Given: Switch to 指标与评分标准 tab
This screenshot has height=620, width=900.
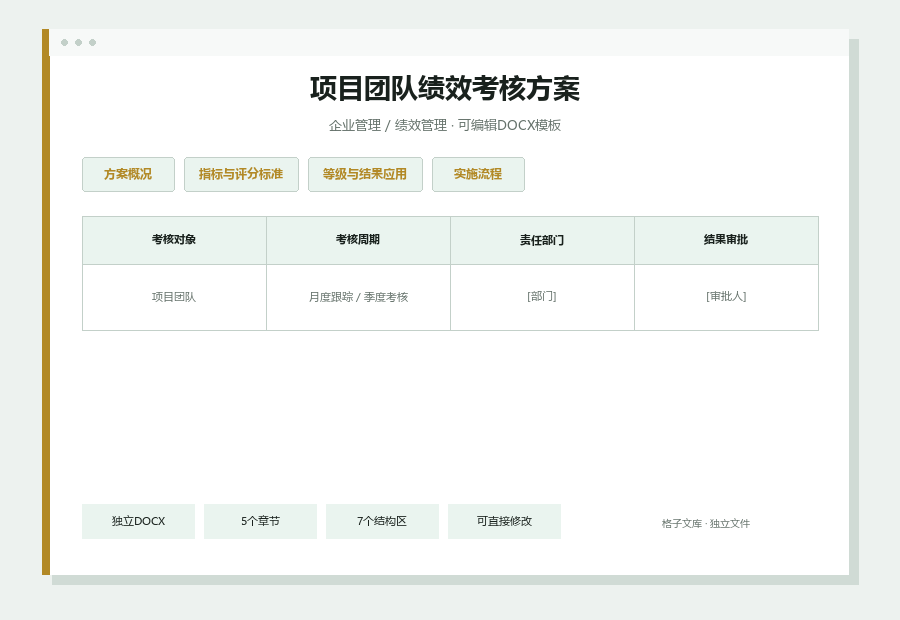Looking at the screenshot, I should click(x=241, y=175).
